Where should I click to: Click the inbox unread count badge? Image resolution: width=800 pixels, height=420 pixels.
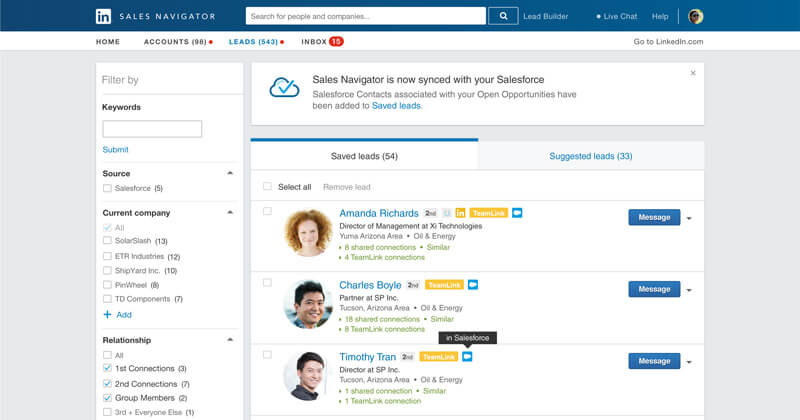[336, 41]
